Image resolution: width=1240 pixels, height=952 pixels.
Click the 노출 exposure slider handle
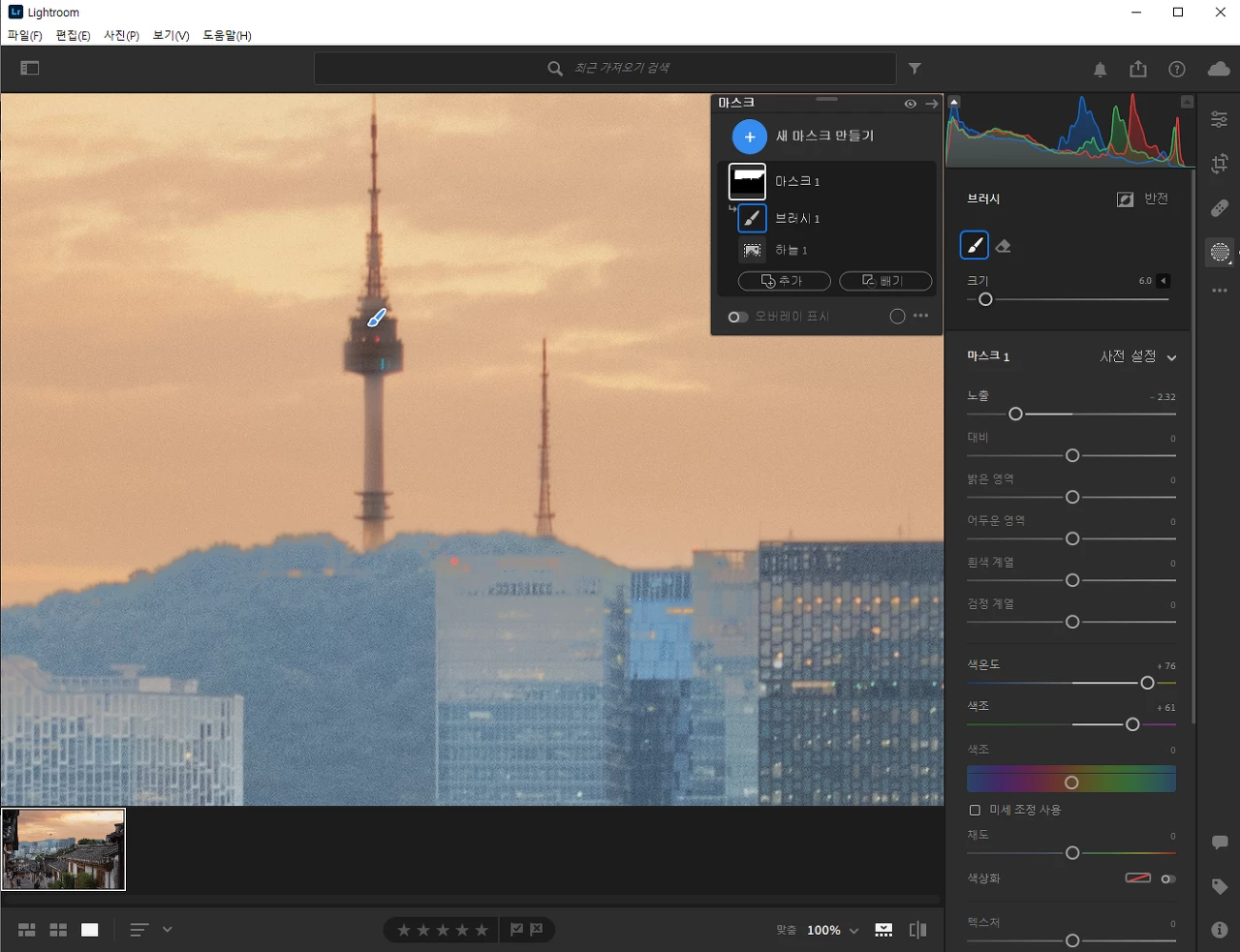[1015, 414]
